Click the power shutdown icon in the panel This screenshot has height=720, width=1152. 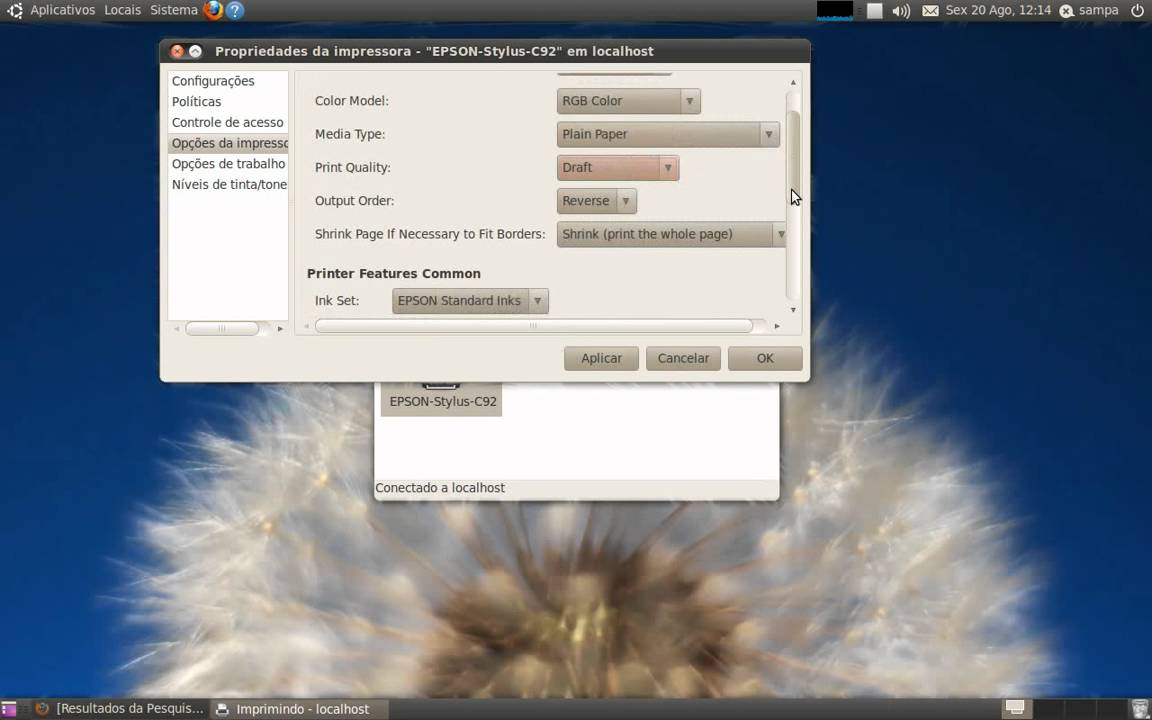(1137, 10)
